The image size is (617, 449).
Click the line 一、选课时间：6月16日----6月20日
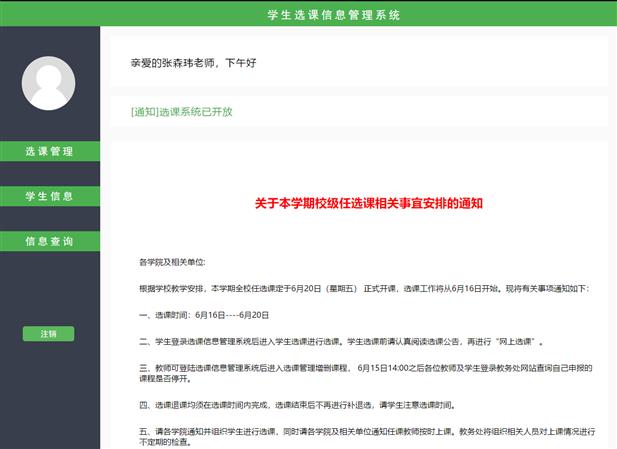click(x=204, y=315)
